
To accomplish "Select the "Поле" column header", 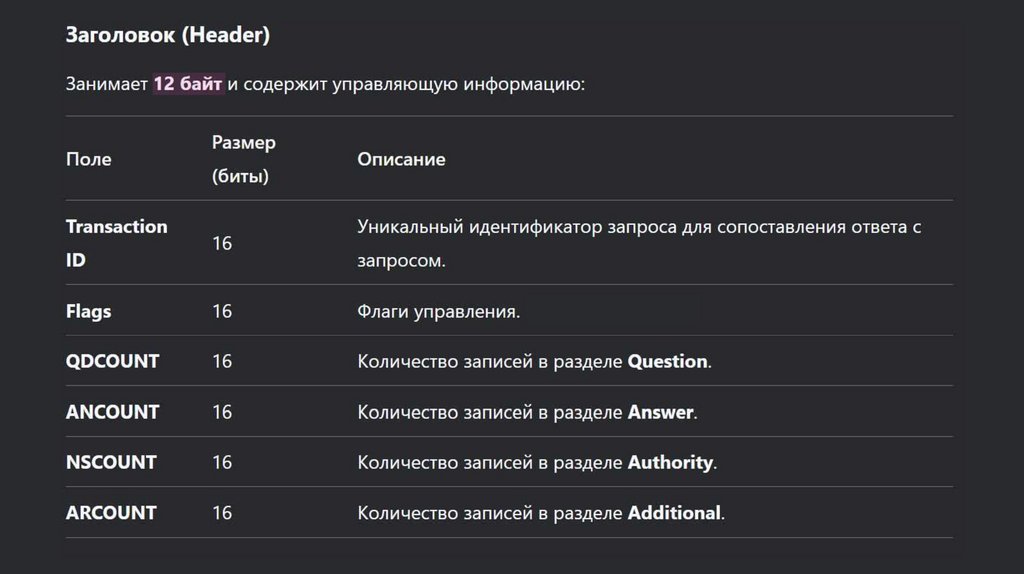I will (89, 159).
